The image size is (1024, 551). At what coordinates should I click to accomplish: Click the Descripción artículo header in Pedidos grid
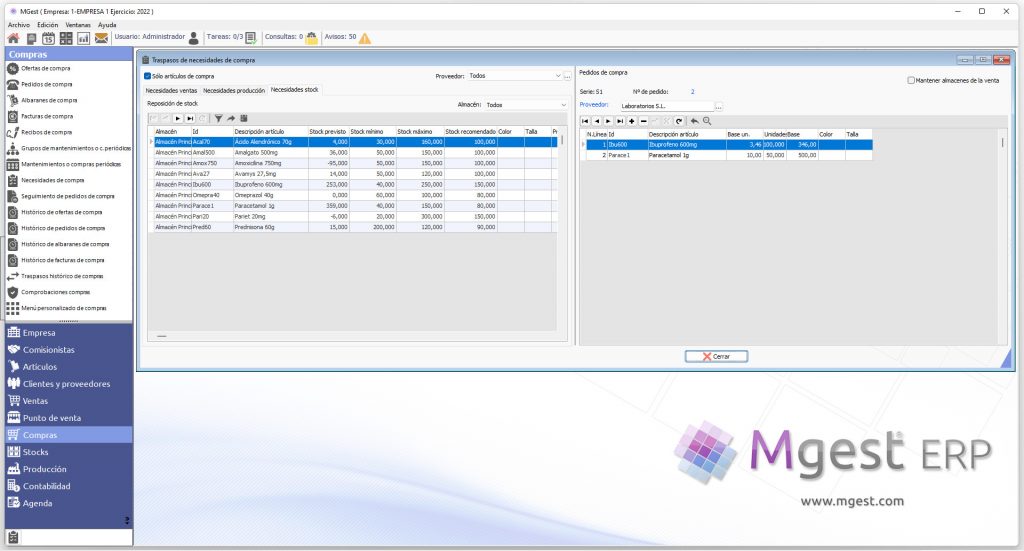(686, 134)
